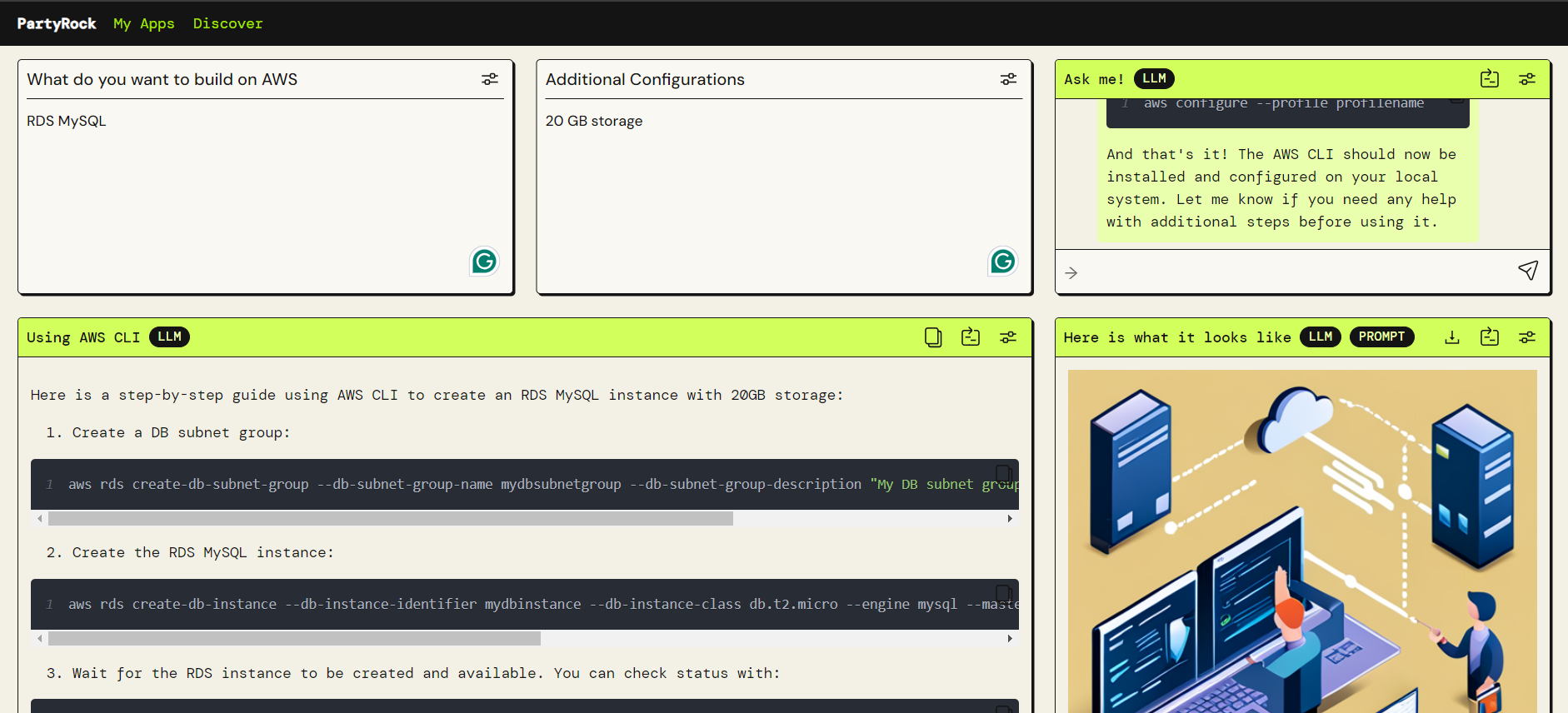This screenshot has height=713, width=1568.
Task: Retry the Ask me! widget response
Action: point(1490,79)
